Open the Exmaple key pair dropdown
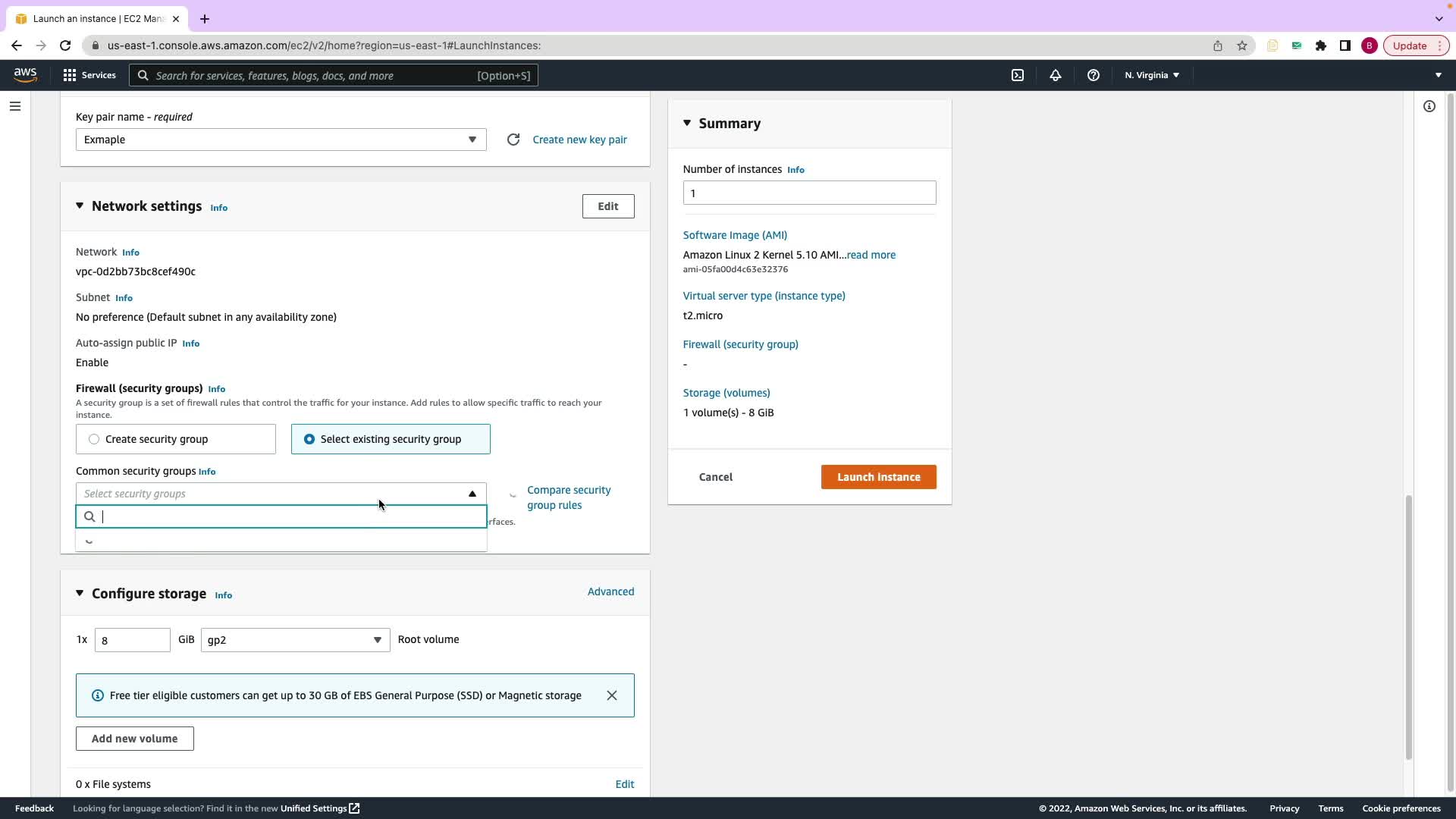This screenshot has height=819, width=1456. coord(281,140)
